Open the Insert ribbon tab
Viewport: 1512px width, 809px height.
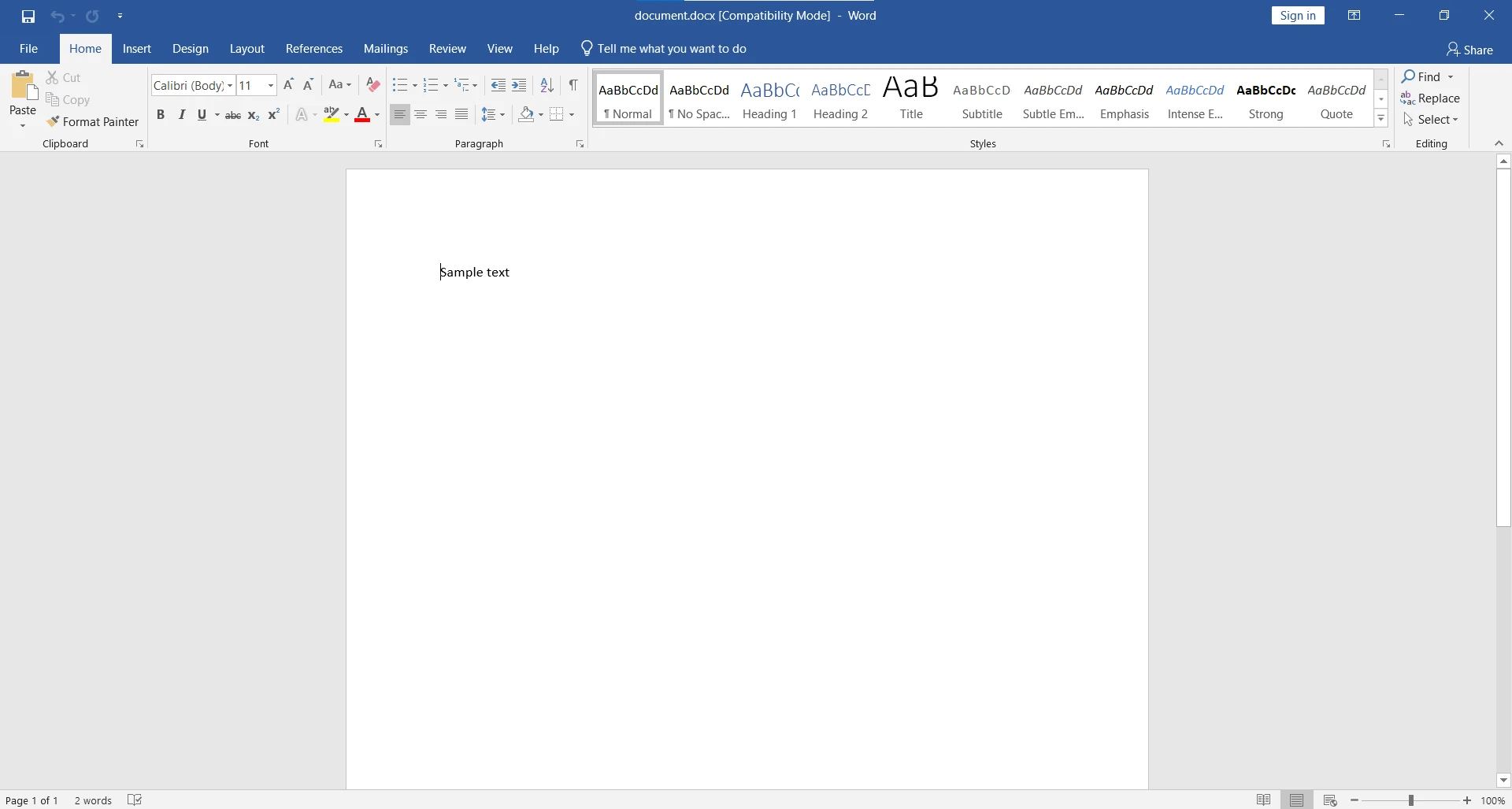tap(137, 49)
